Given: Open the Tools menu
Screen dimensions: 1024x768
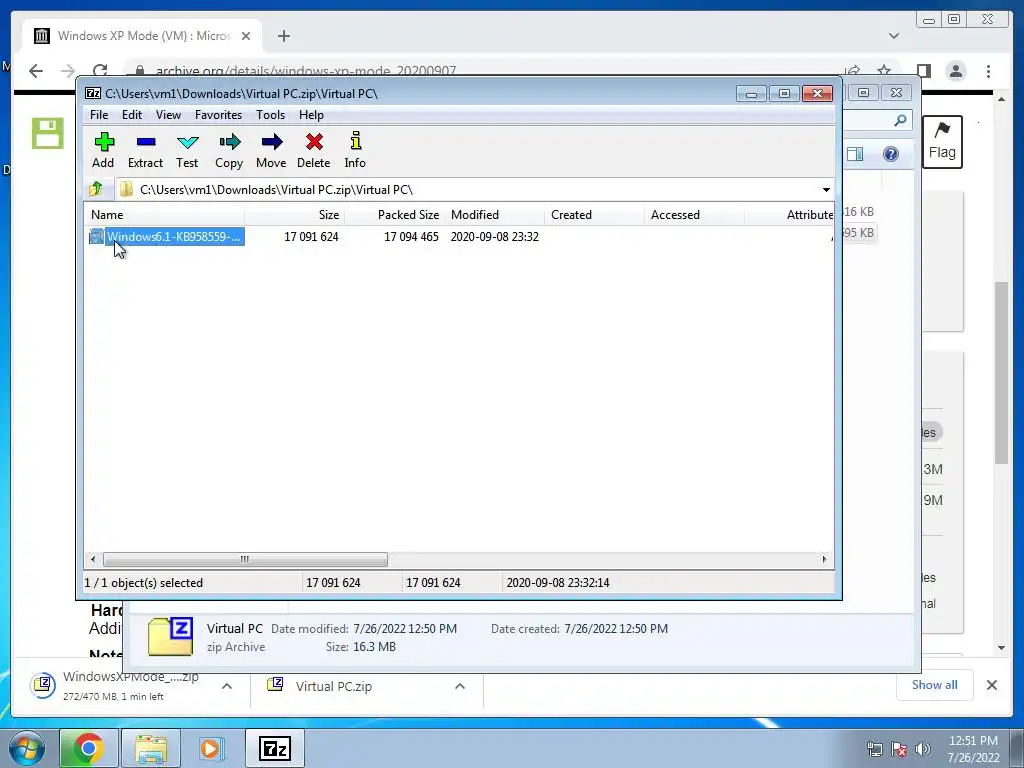Looking at the screenshot, I should 270,115.
